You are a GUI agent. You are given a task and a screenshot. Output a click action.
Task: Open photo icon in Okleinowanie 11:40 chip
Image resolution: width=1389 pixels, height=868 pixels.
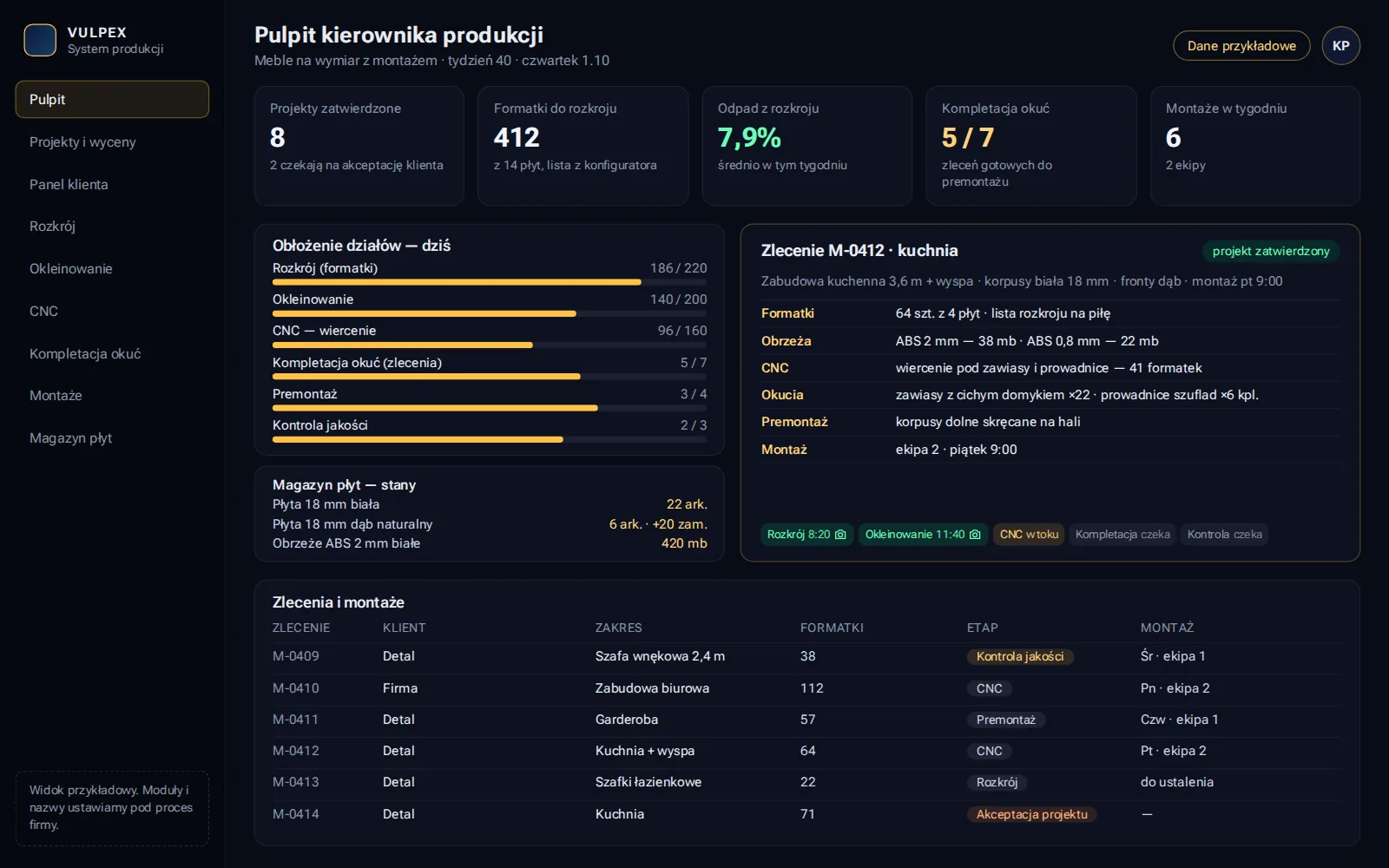[x=975, y=535]
